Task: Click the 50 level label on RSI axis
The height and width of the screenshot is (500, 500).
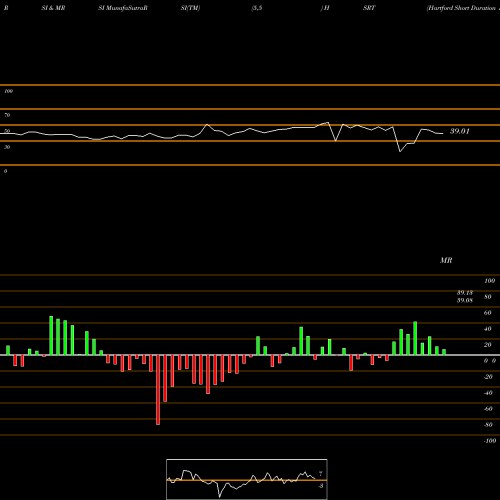Action: [x=7, y=131]
